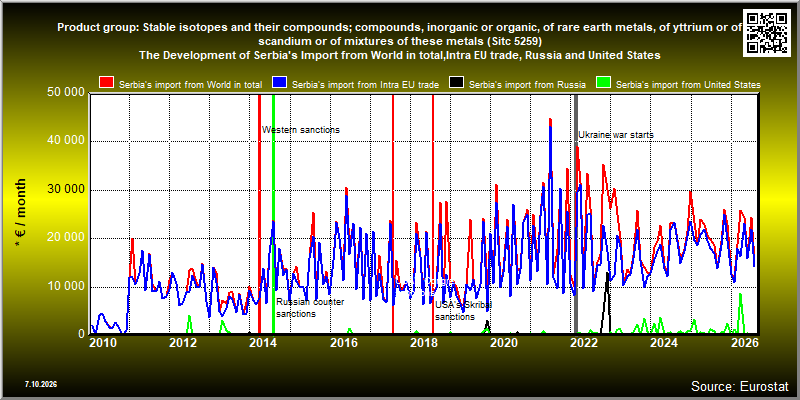Click the red vertical Skripal sanctions line
The image size is (800, 400).
coord(433,214)
